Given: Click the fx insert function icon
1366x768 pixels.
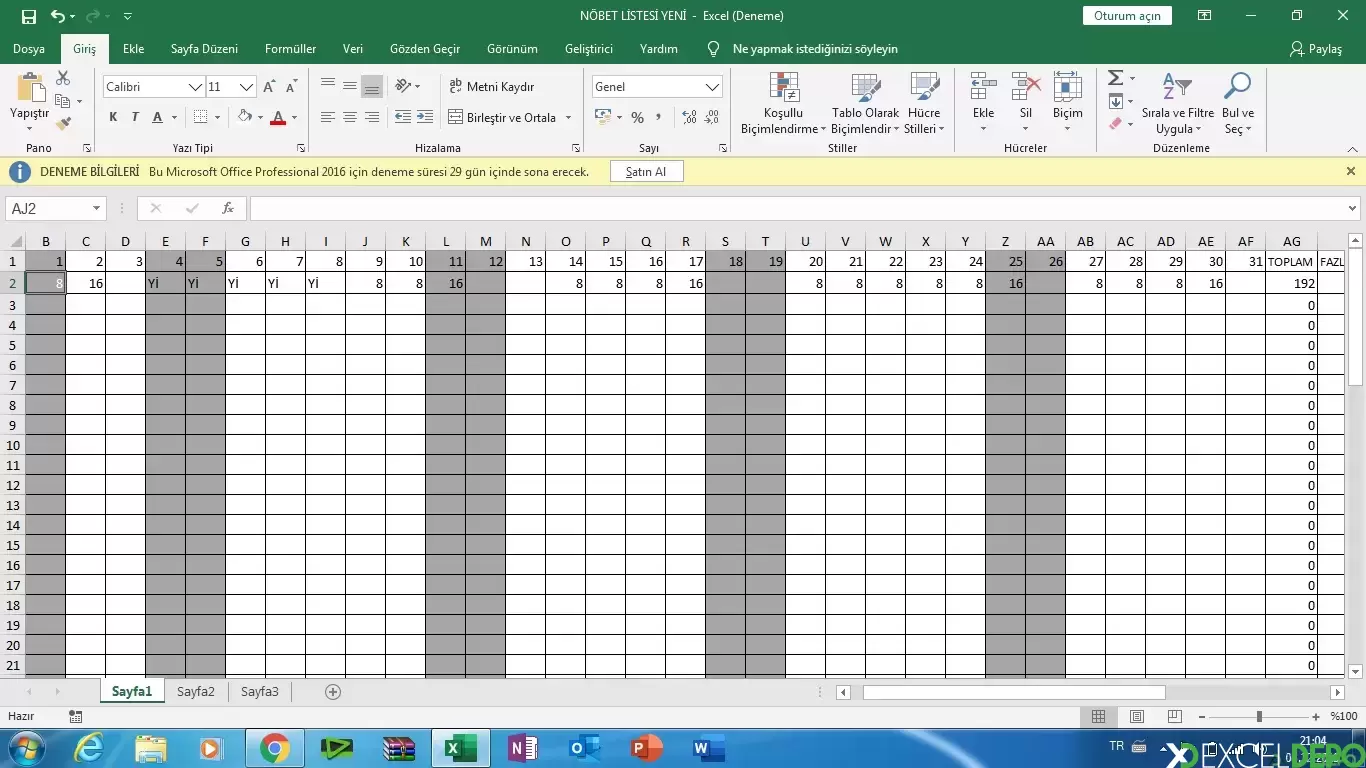Looking at the screenshot, I should tap(228, 208).
